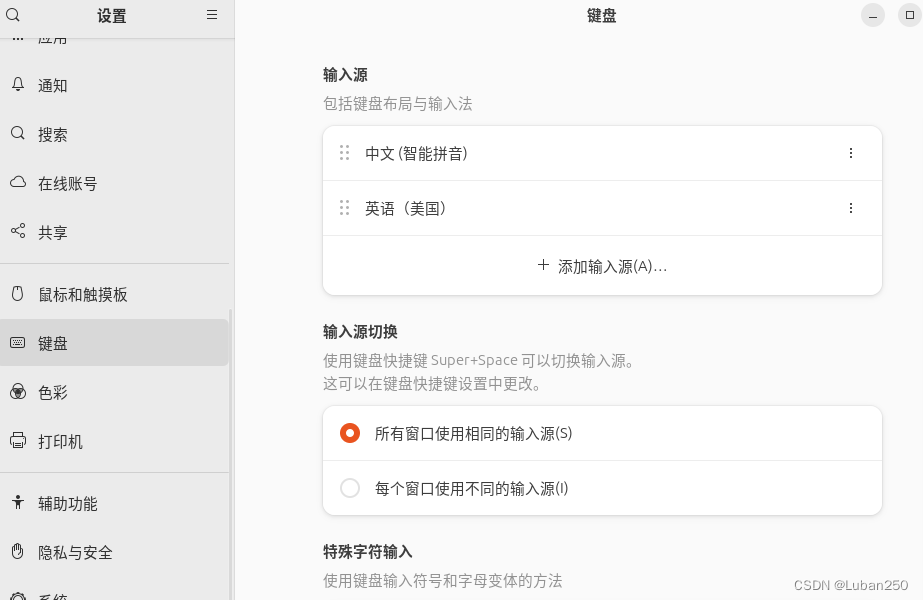Open the options menu for 英语（美国）

[851, 208]
